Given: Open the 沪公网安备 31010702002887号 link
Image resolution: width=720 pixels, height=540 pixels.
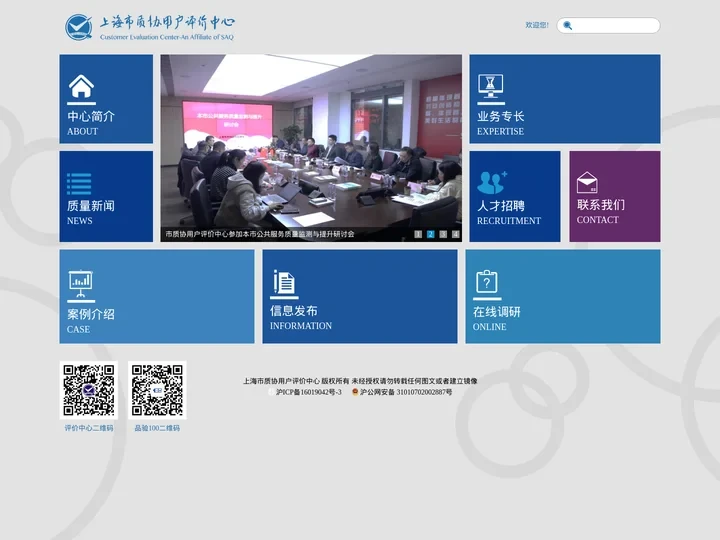Looking at the screenshot, I should coord(406,392).
